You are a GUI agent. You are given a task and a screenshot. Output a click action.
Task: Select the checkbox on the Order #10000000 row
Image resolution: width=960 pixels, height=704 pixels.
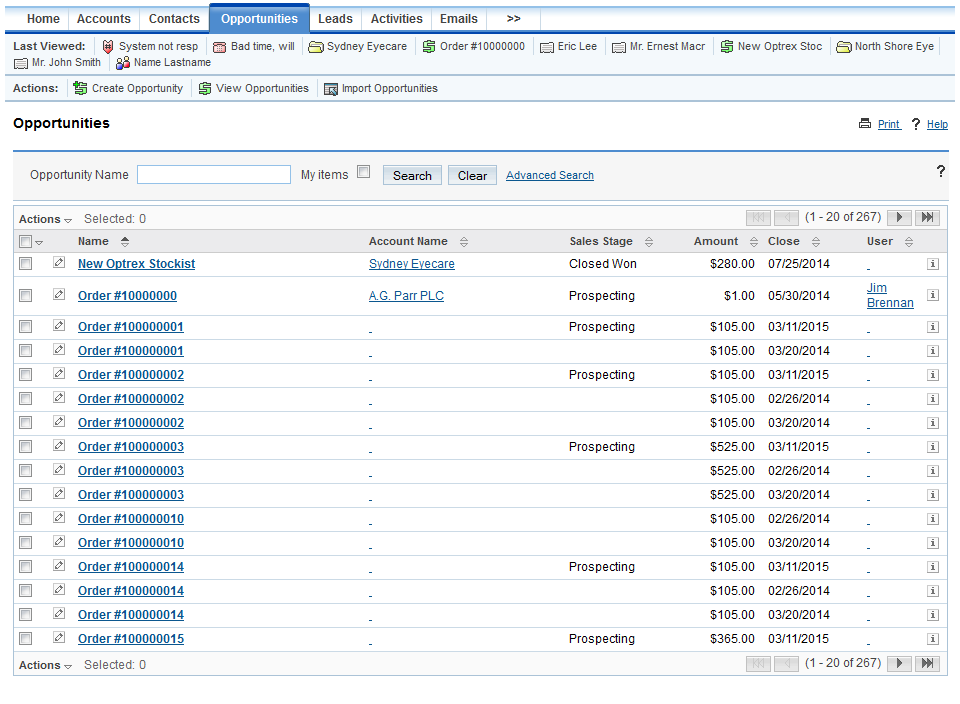[x=26, y=296]
